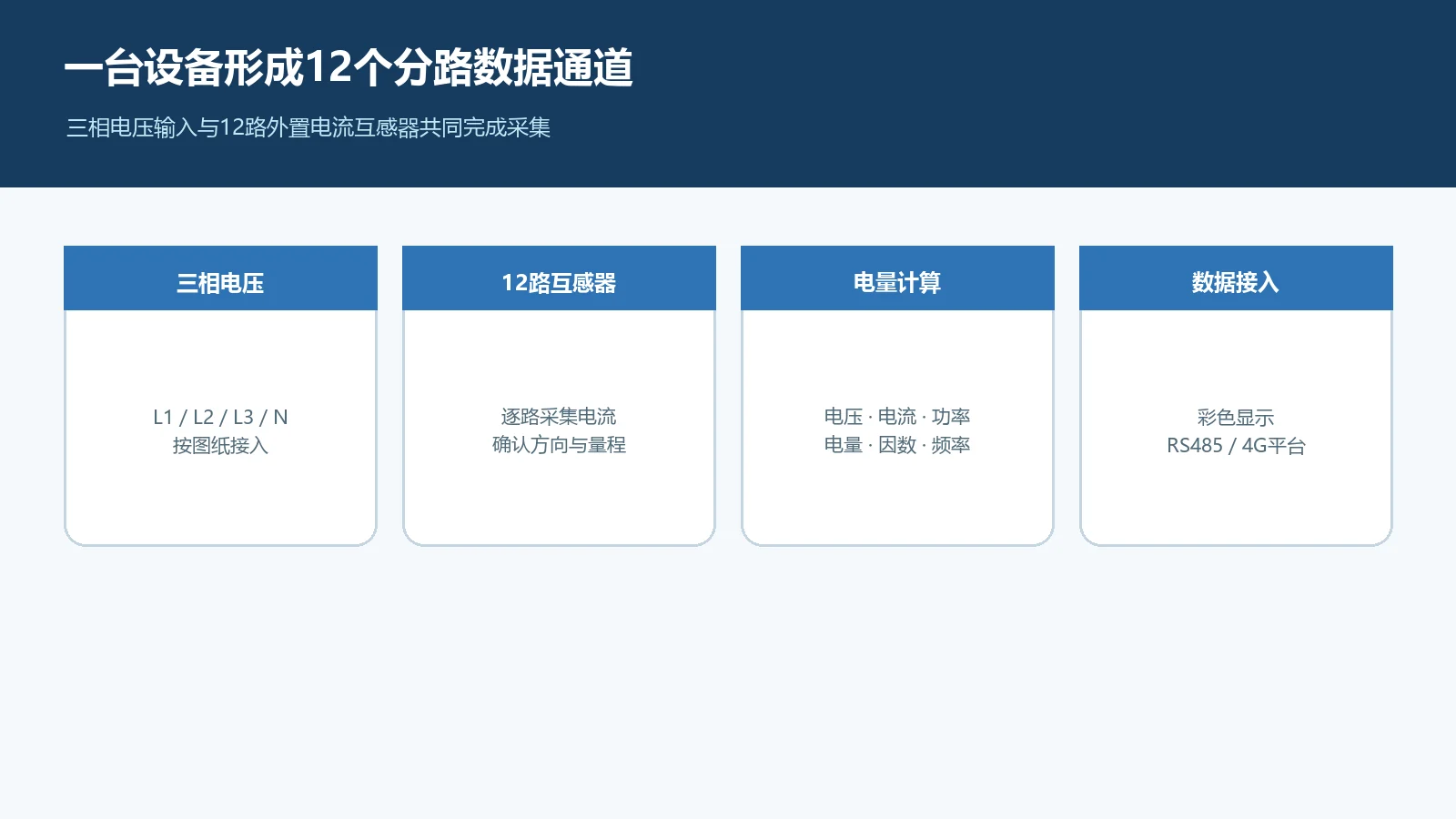Select the subtitle 三相电压输入与12路外置电流互感器共同完成采集
Viewport: 1456px width, 819px height.
tap(308, 127)
